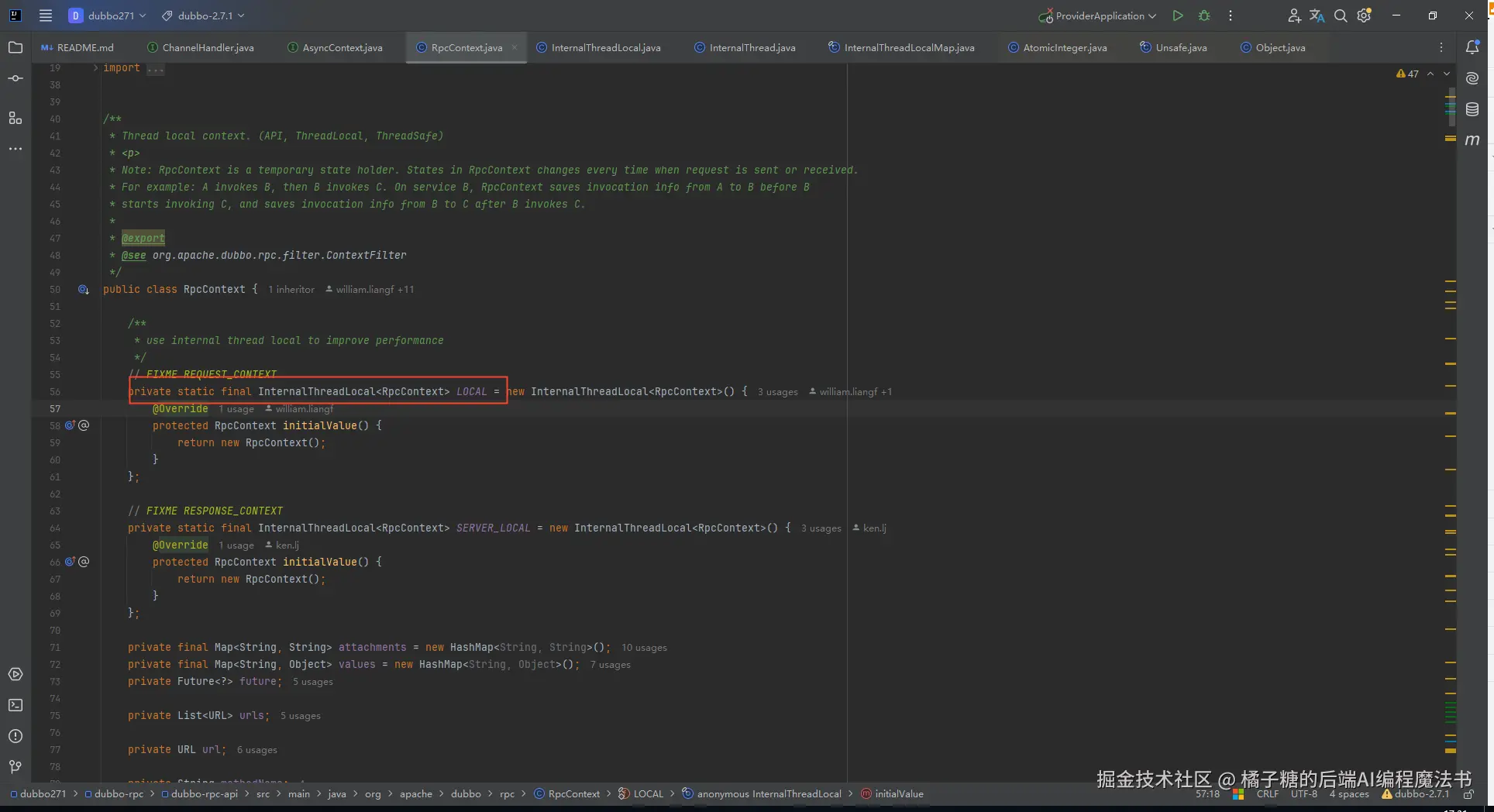Viewport: 1494px width, 812px height.
Task: Click the '7 usages' hint for values
Action: 610,665
